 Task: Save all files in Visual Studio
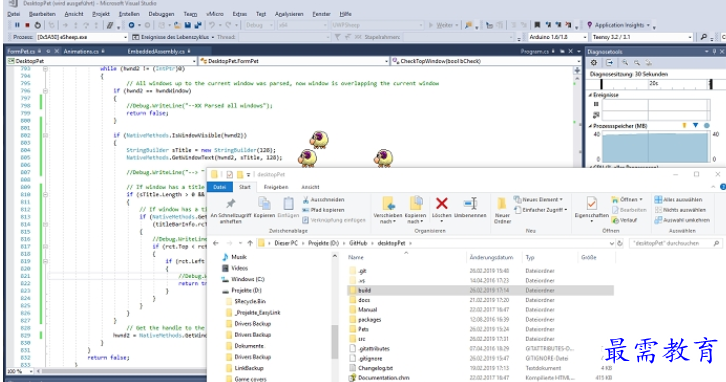pos(198,25)
